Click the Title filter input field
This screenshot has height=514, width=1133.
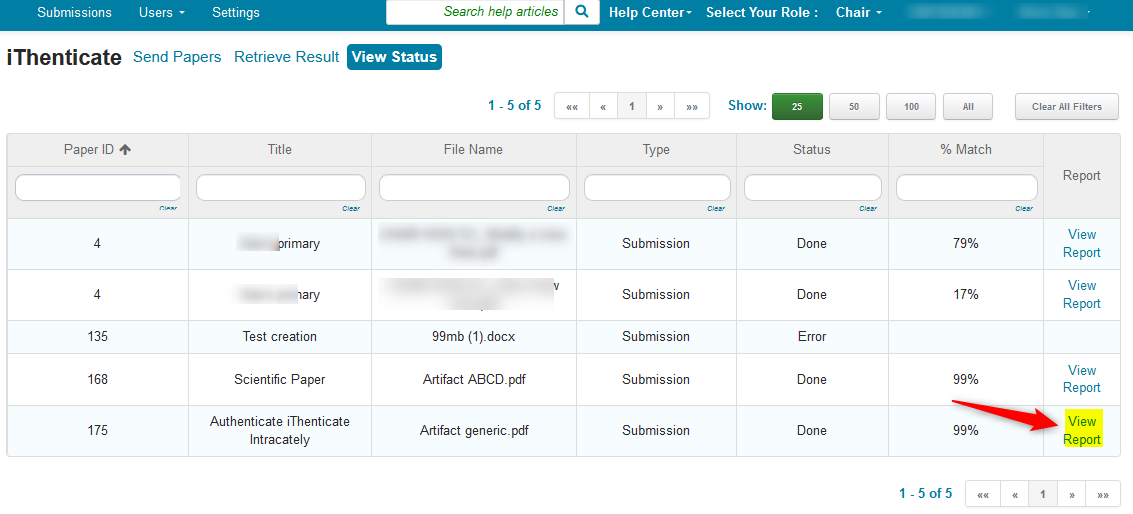[280, 187]
